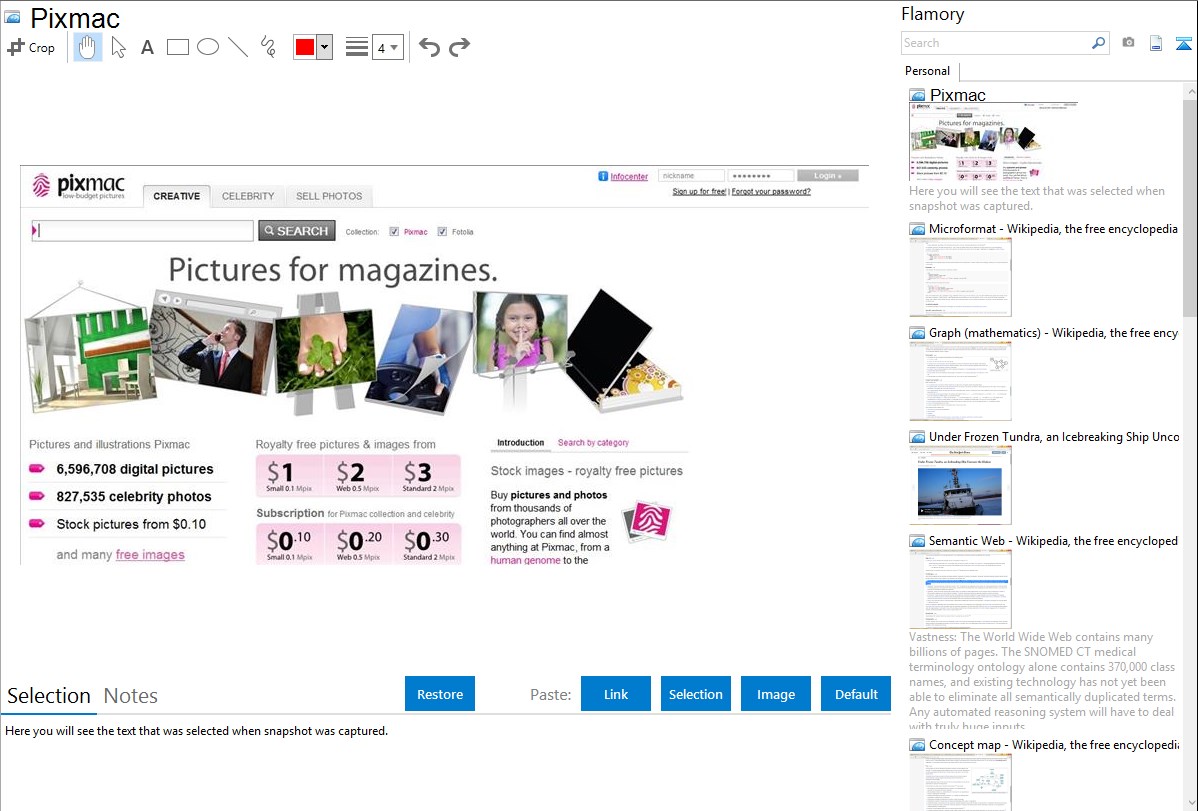Click the Introduction tab
Image resolution: width=1198 pixels, height=811 pixels.
click(521, 443)
